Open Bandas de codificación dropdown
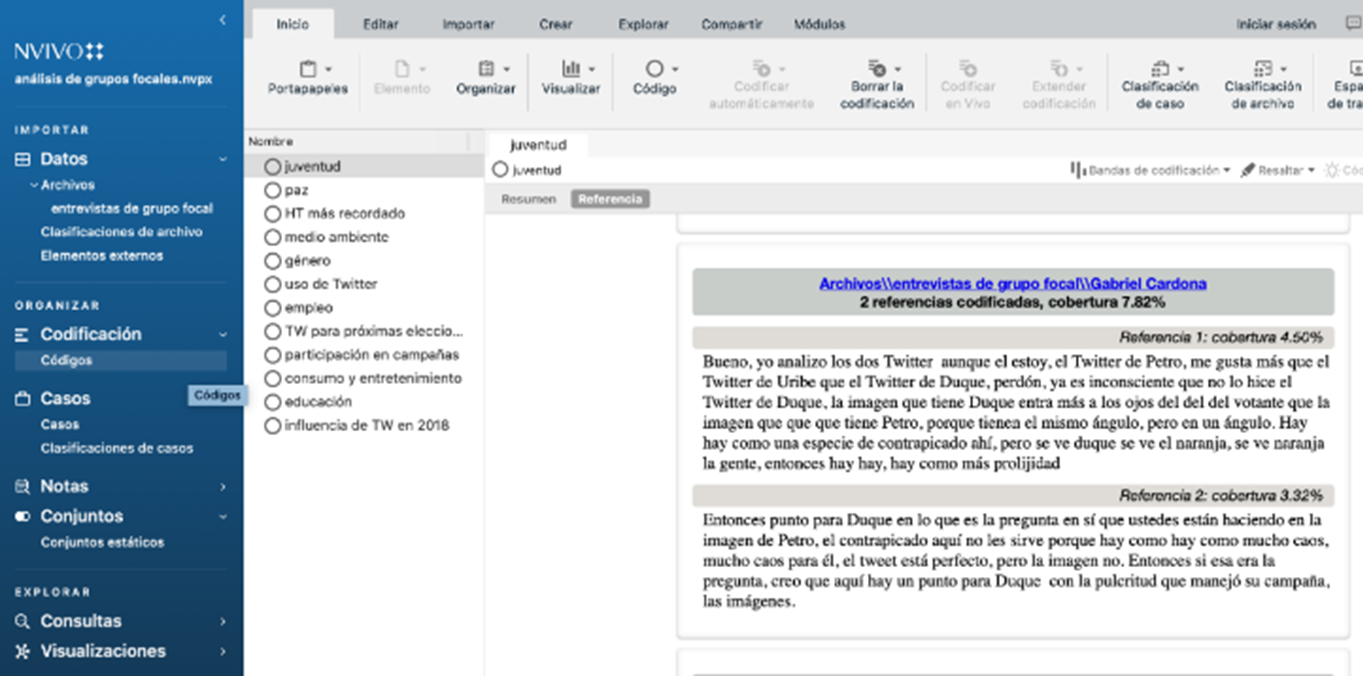Image resolution: width=1363 pixels, height=676 pixels. coord(1152,171)
